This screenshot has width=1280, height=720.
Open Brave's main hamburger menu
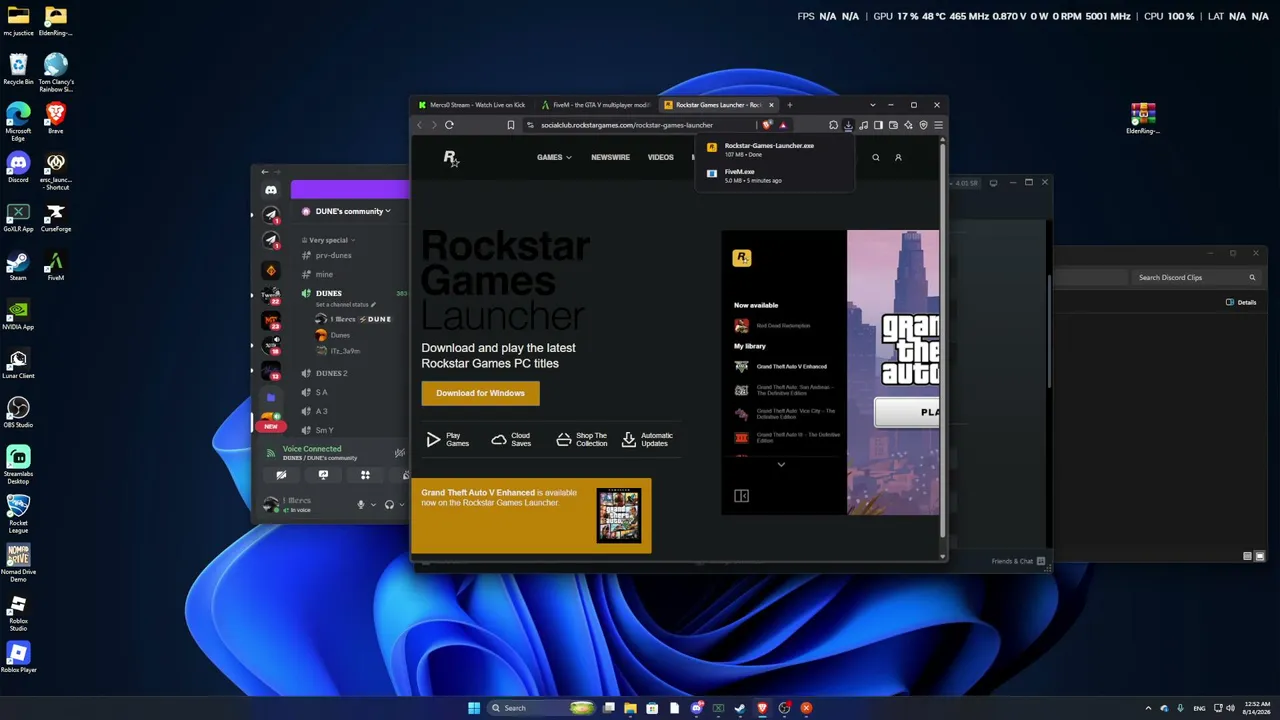[938, 125]
